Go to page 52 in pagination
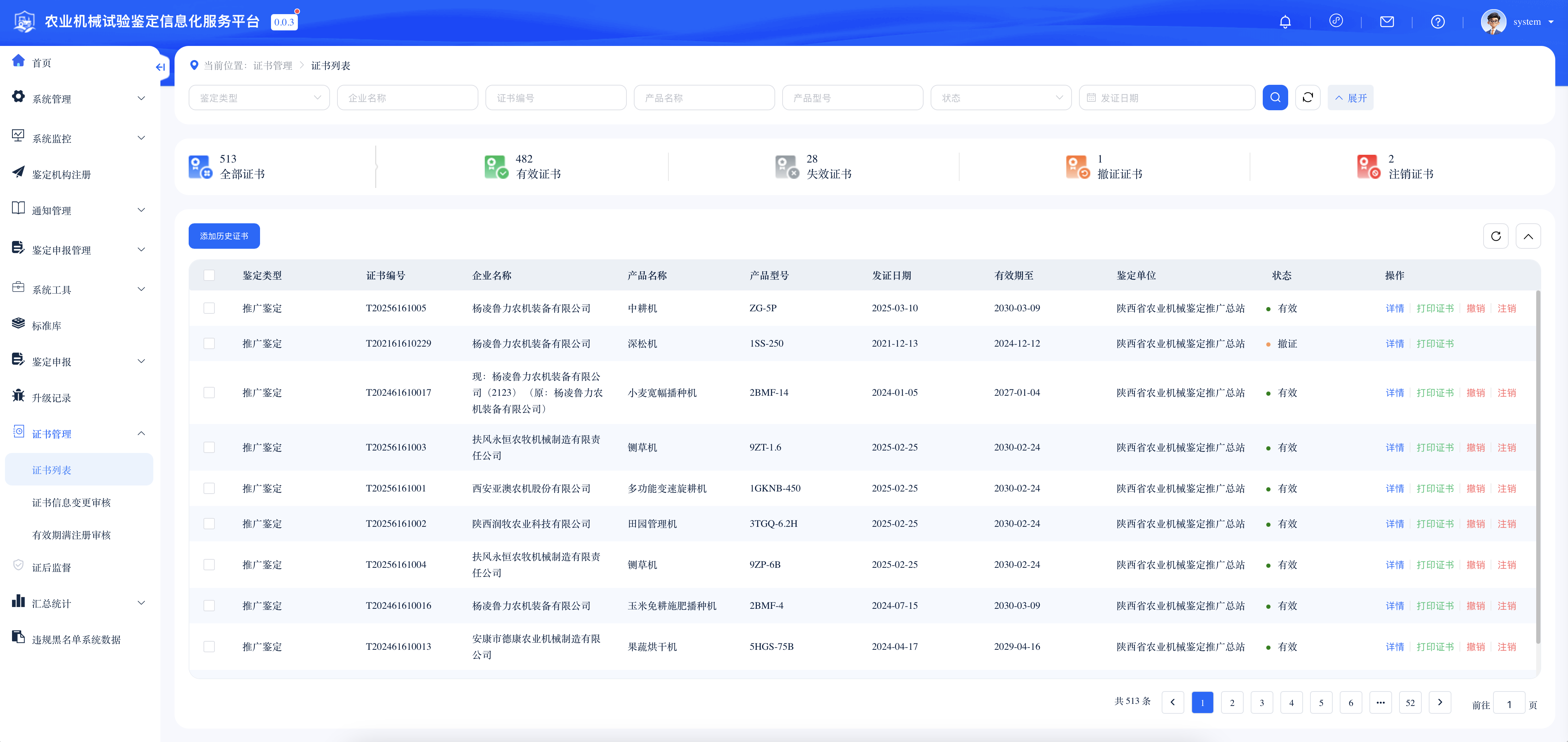The width and height of the screenshot is (1568, 742). (x=1410, y=702)
